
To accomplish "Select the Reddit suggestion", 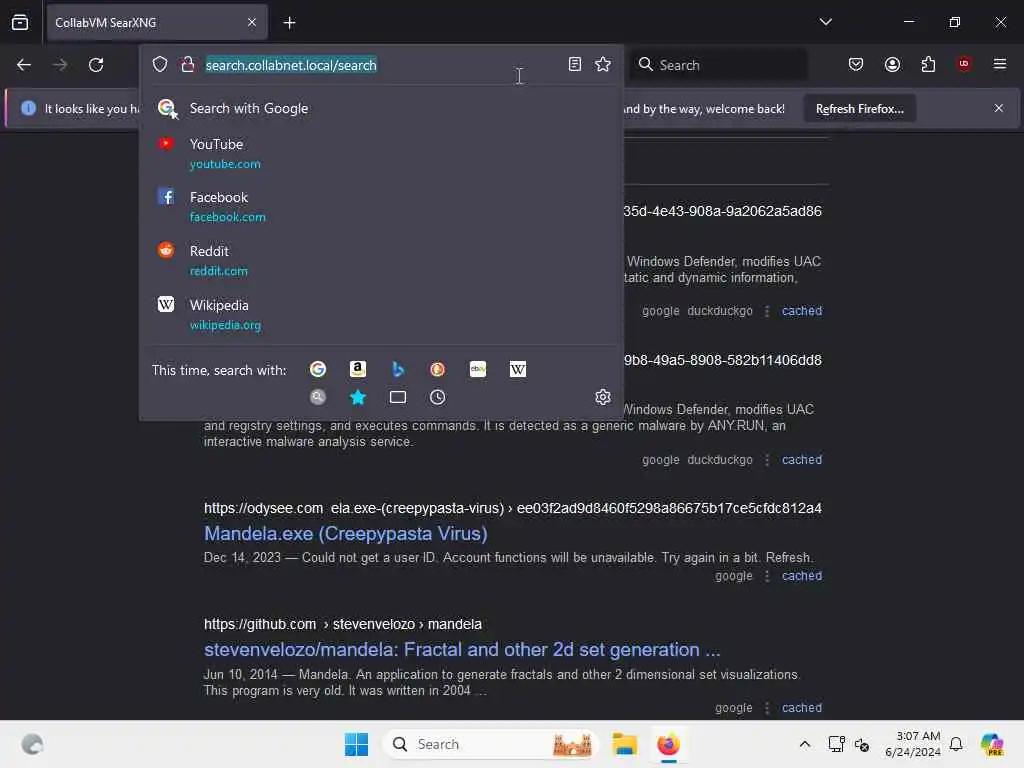I will pos(381,260).
